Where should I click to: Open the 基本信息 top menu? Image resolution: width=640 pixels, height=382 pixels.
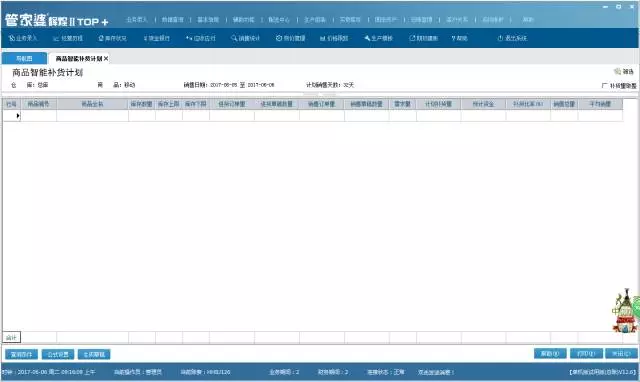(x=208, y=20)
